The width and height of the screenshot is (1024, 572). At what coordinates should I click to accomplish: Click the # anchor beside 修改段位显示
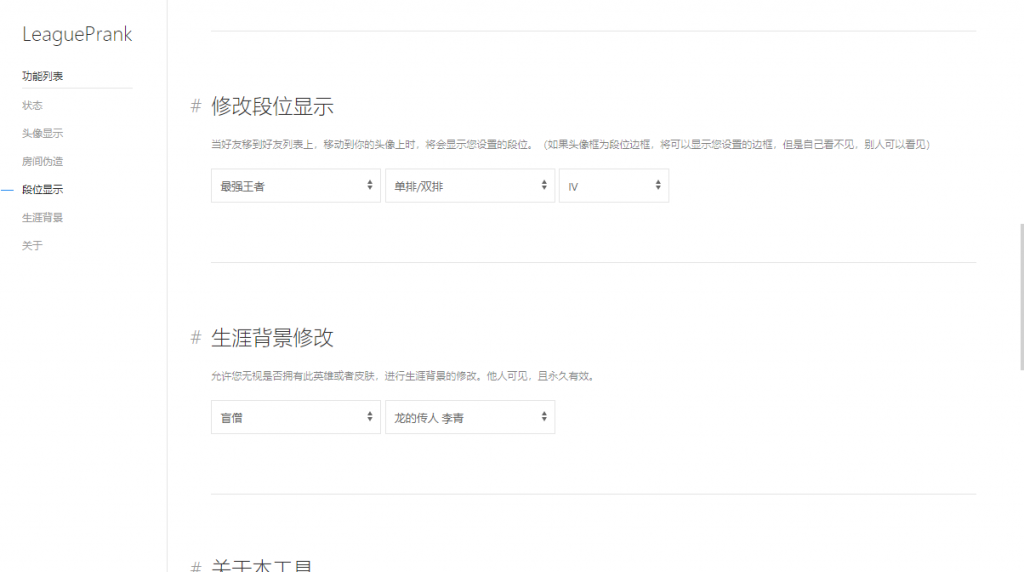196,106
